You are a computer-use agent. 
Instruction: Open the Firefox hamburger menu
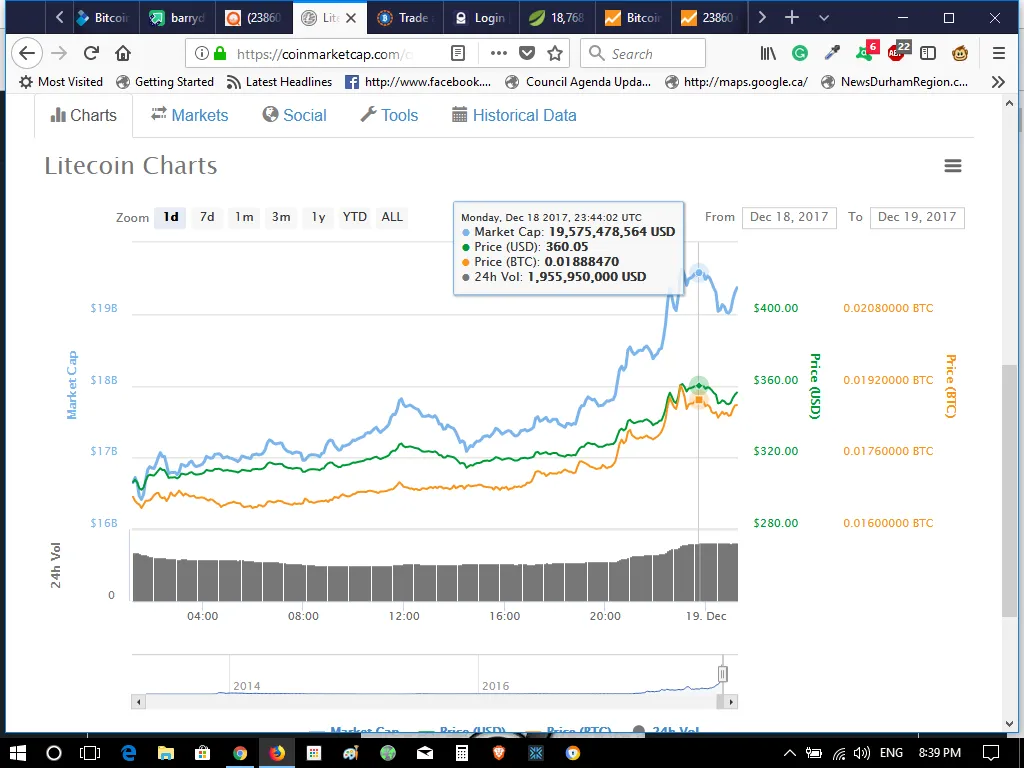tap(999, 54)
